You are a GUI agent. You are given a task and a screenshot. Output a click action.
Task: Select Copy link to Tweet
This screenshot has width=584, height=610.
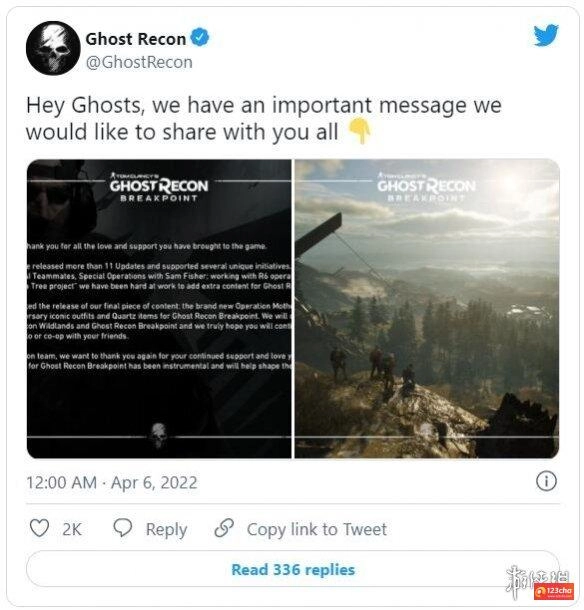coord(317,529)
